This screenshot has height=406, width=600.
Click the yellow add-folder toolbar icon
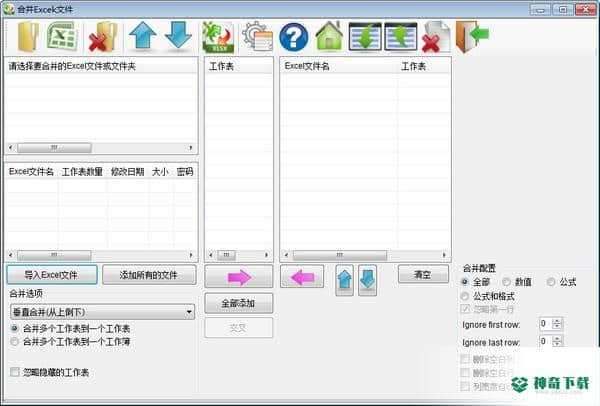pos(28,37)
